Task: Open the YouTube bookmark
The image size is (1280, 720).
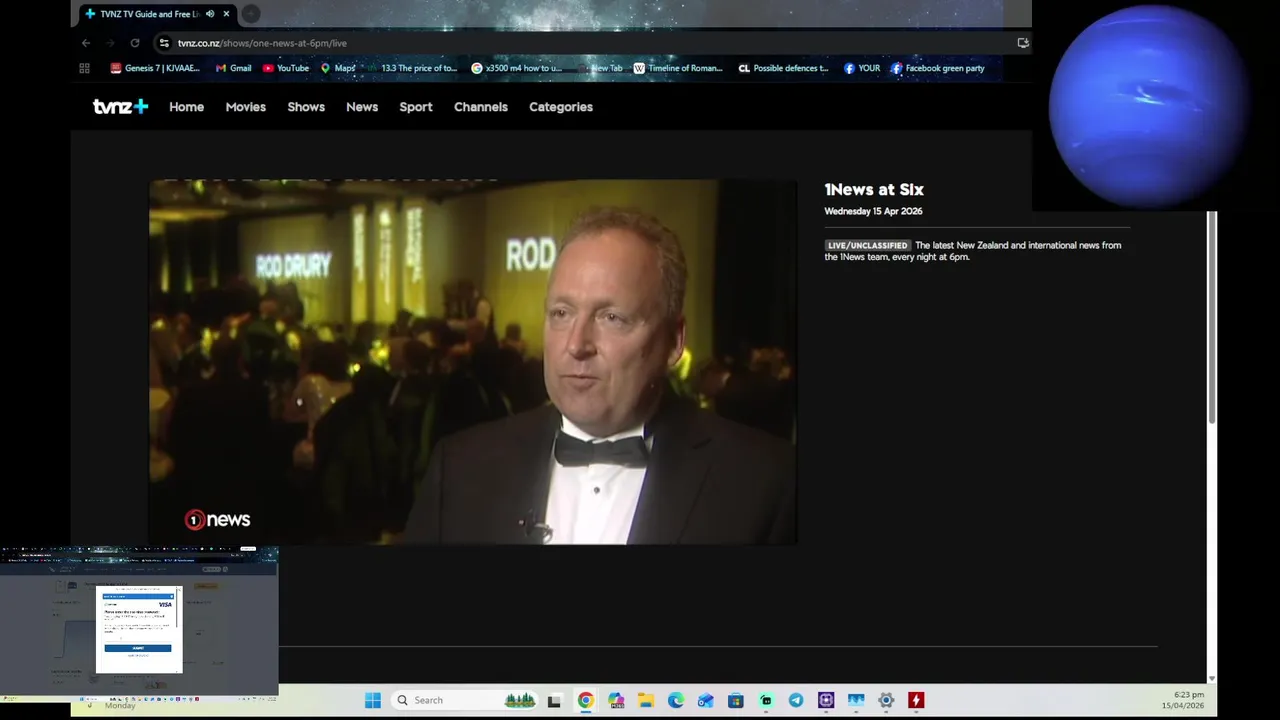Action: coord(286,68)
